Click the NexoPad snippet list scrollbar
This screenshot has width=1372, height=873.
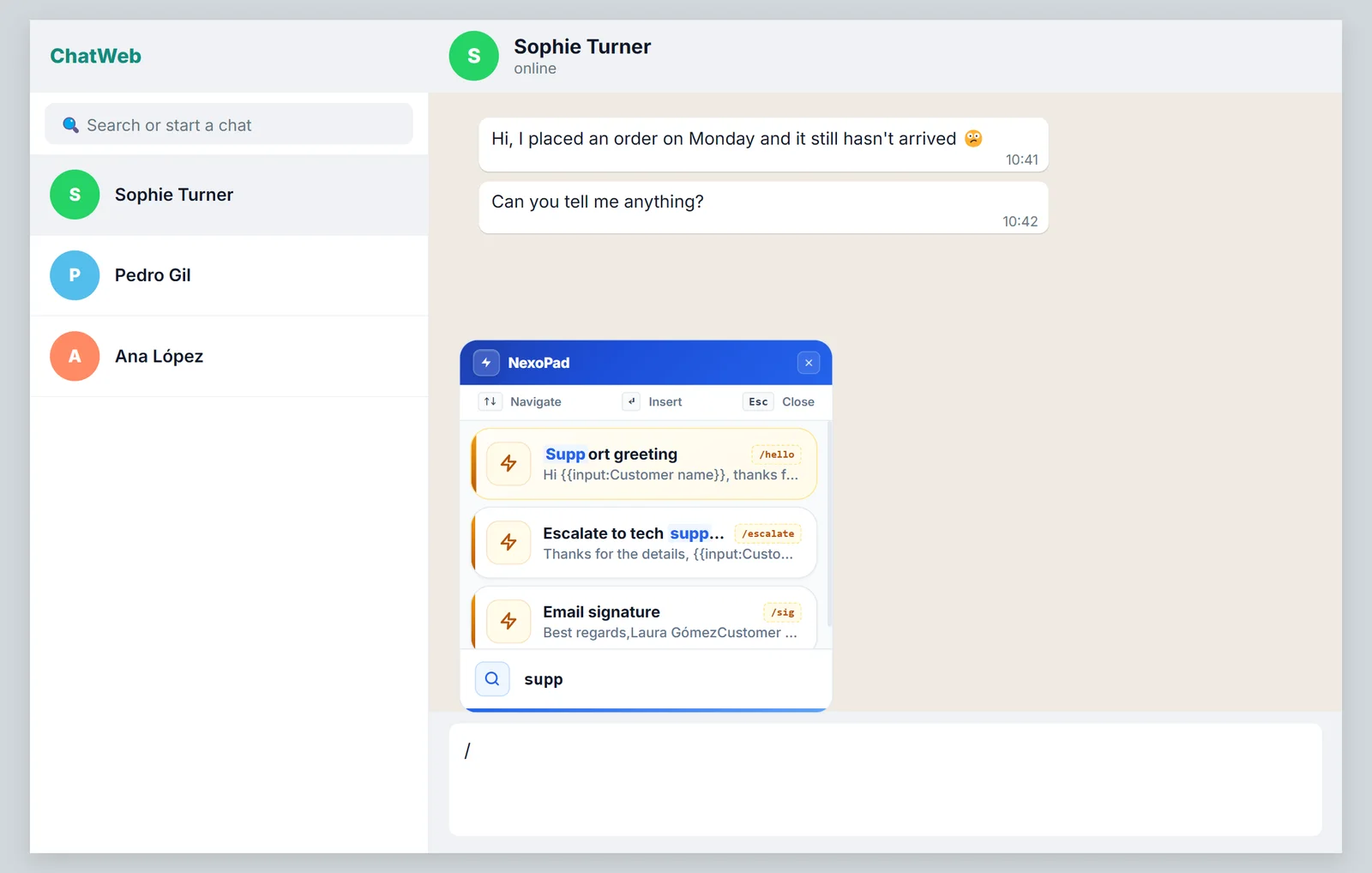pos(829,523)
